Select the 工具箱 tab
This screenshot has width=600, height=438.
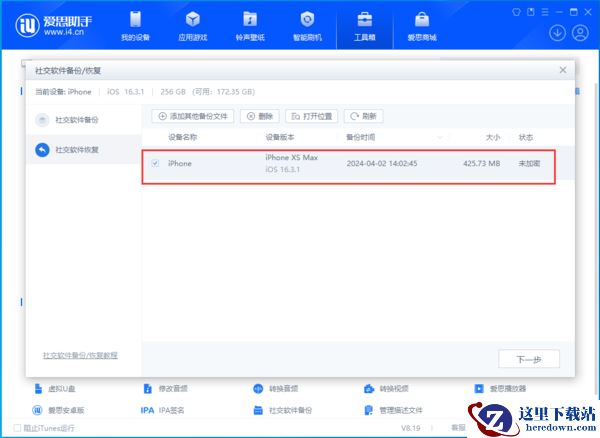pos(365,26)
